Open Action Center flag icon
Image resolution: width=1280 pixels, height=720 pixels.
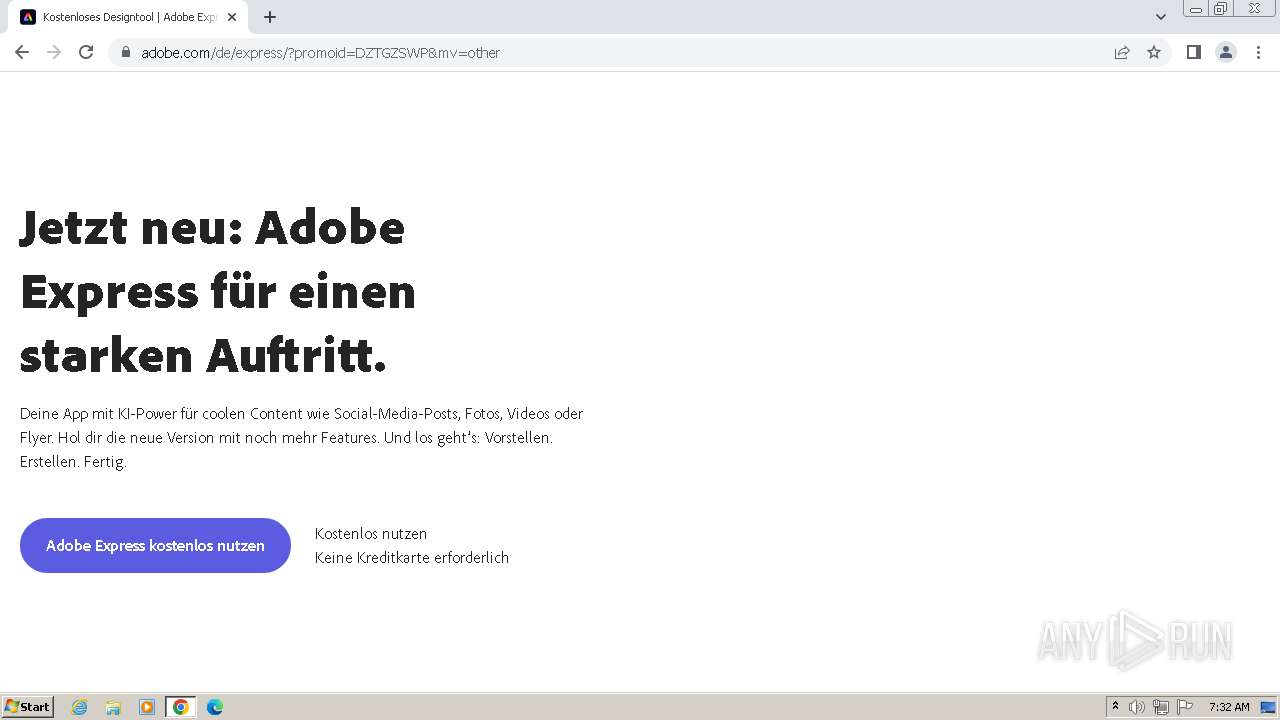point(1185,707)
